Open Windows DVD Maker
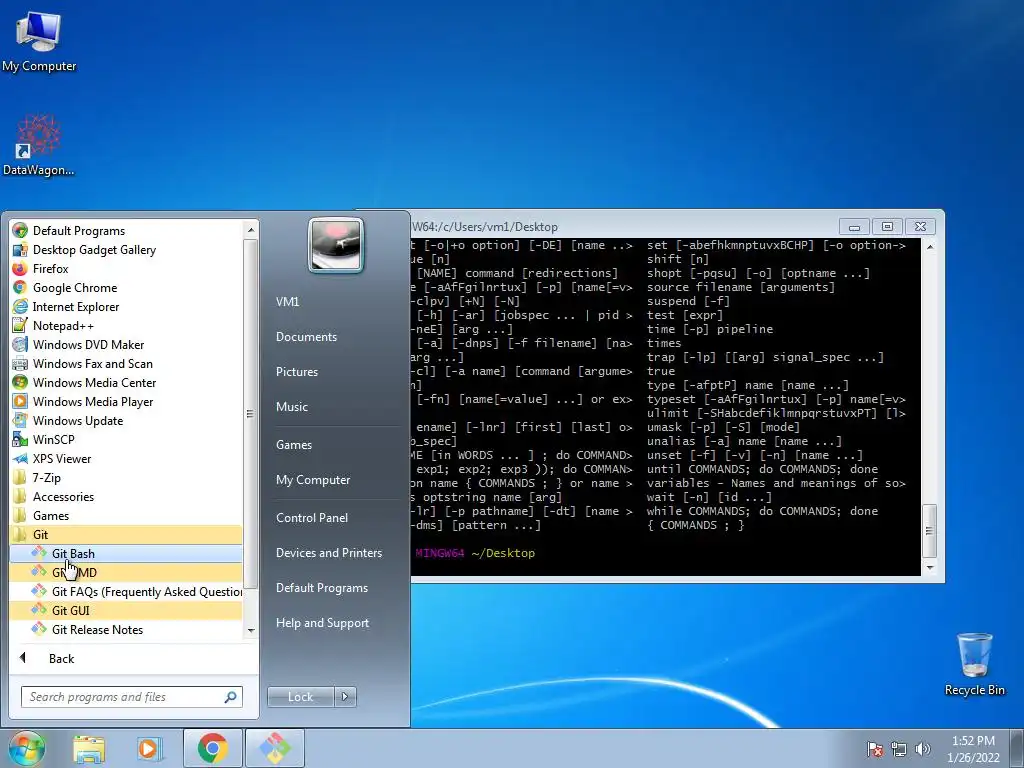1024x768 pixels. coord(127,344)
